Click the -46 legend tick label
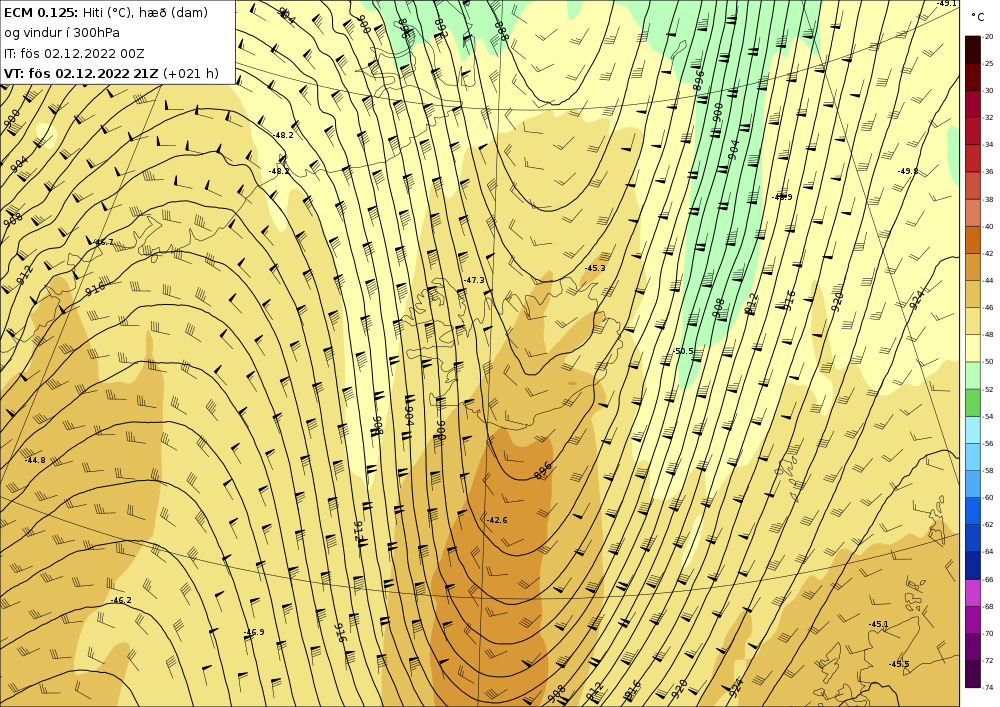This screenshot has width=1000, height=707. pos(988,307)
